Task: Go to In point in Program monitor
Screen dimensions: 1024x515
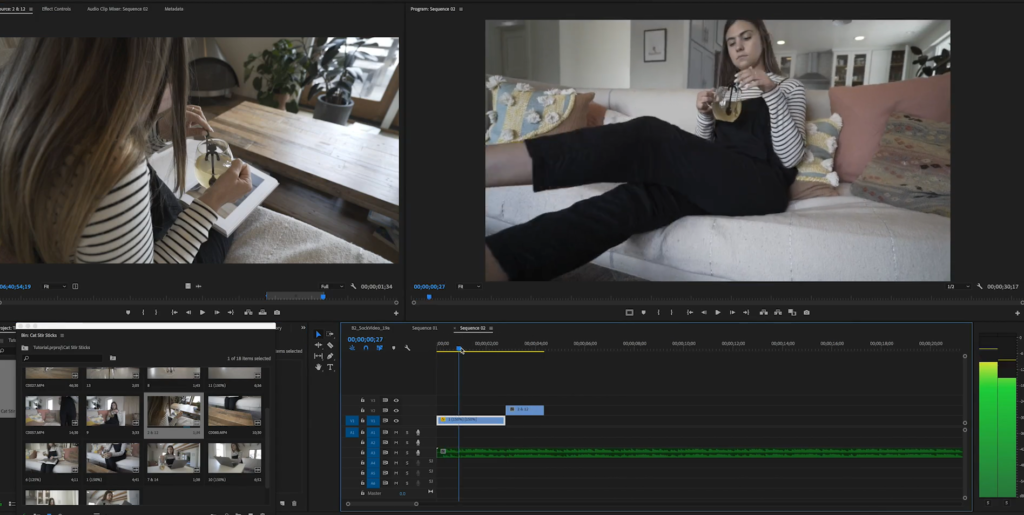Action: [x=690, y=313]
